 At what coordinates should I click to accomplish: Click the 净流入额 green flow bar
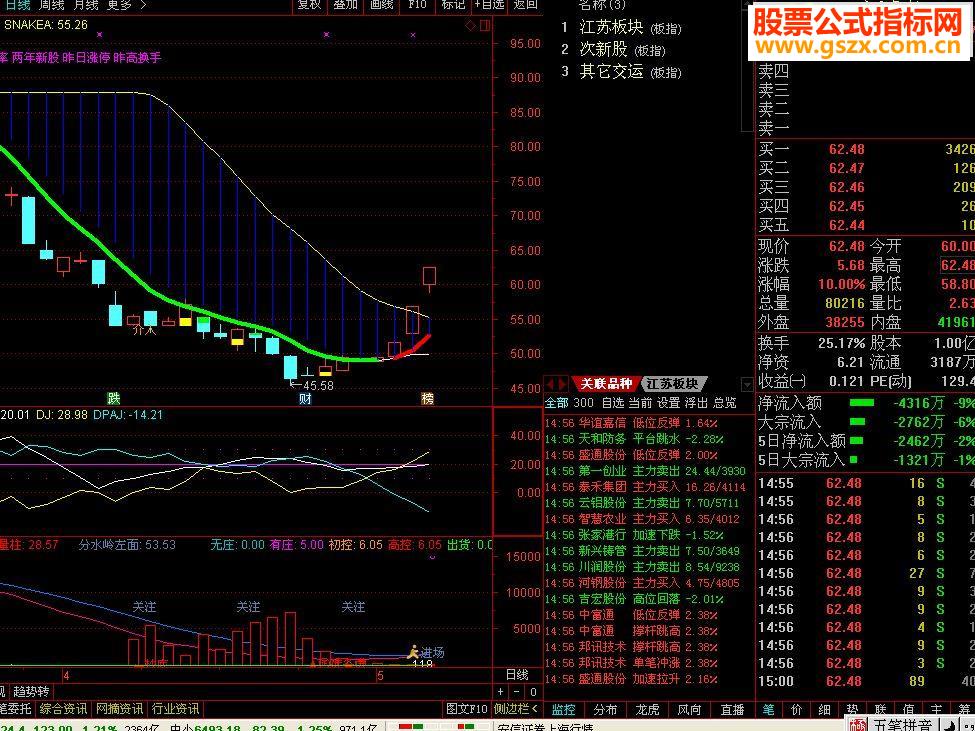[861, 403]
